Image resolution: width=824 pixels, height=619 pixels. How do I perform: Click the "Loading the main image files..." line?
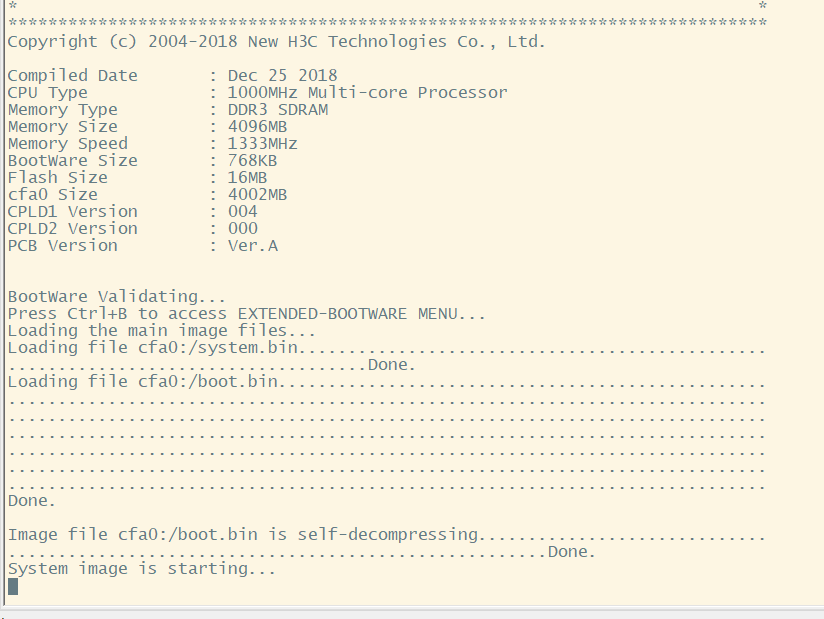[161, 331]
